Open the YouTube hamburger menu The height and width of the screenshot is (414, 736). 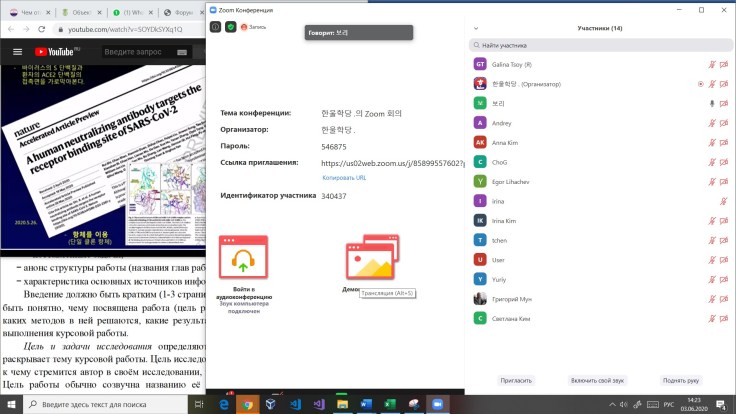17,51
